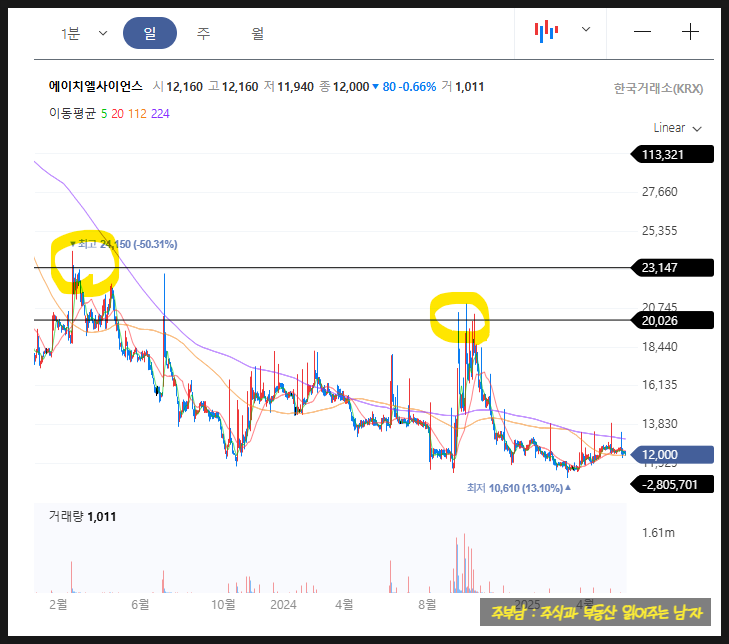Click the 27,660 price axis label
This screenshot has width=729, height=644.
pos(659,192)
